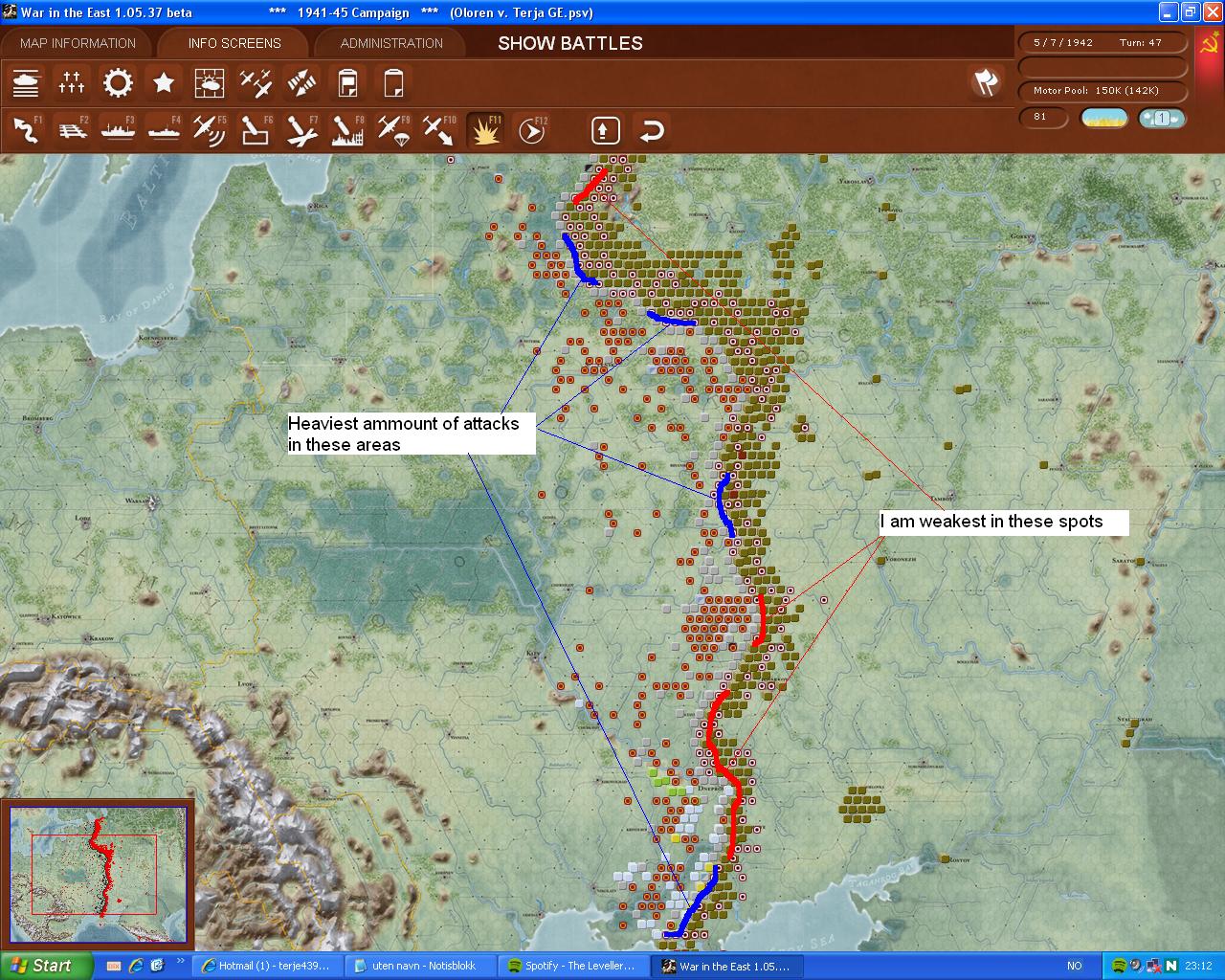Click the minimap overview thumbnail
Screen dimensions: 1225x980
pyautogui.click(x=98, y=874)
